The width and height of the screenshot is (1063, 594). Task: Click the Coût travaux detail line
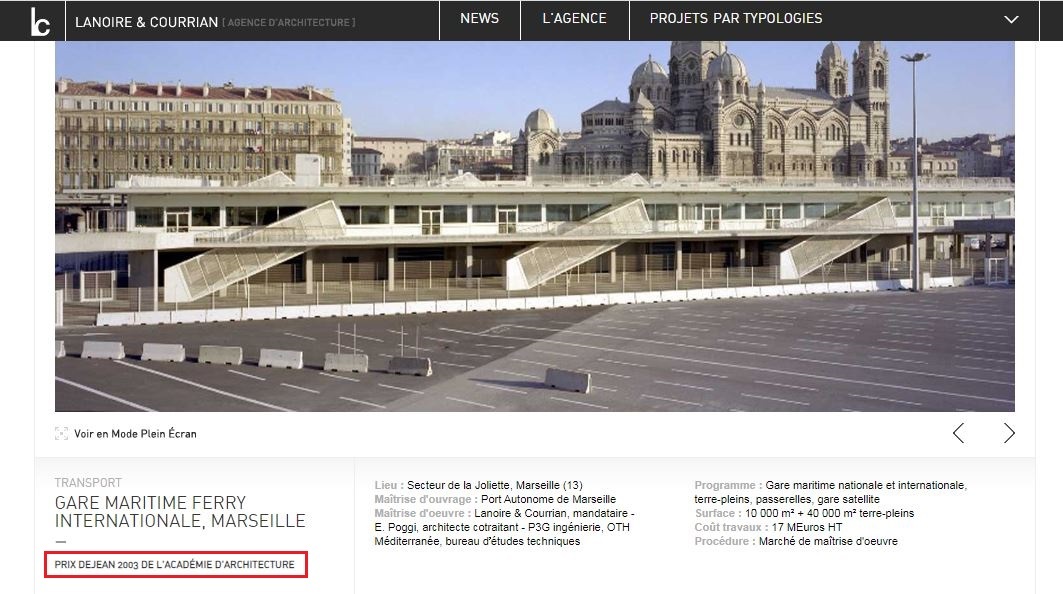coord(768,527)
